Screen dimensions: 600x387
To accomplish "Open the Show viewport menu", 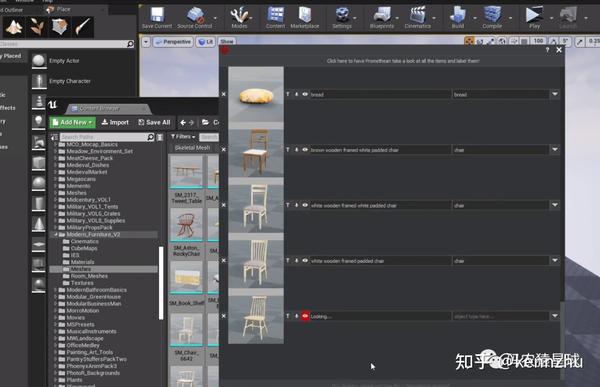I will (227, 41).
